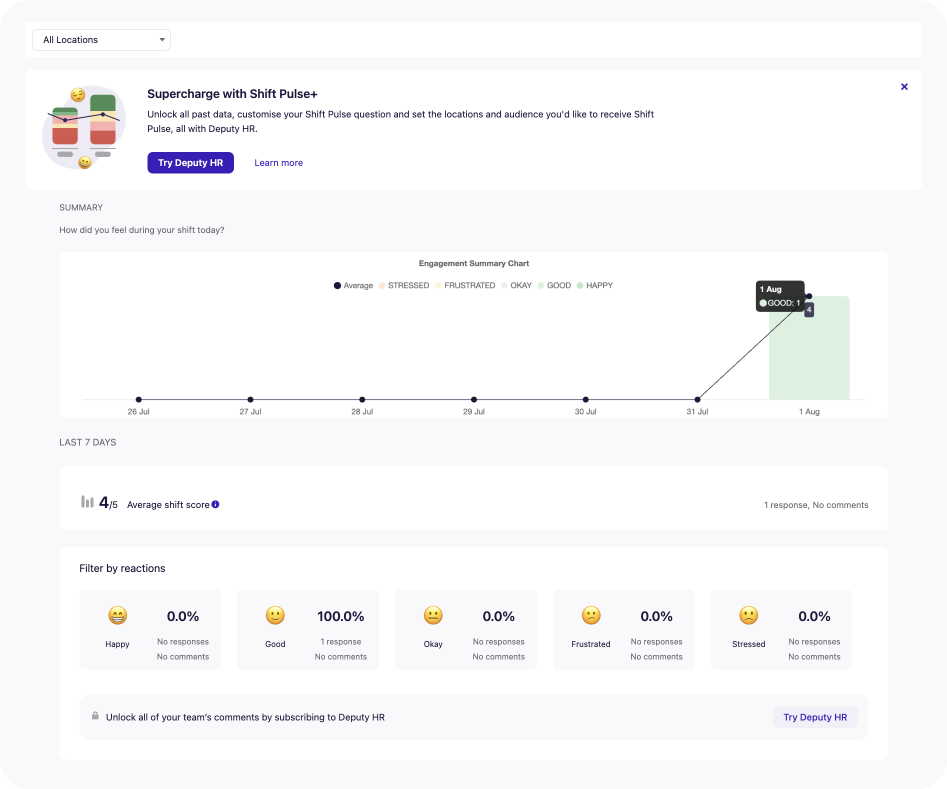Click the Happy 0.0% value

(x=183, y=616)
